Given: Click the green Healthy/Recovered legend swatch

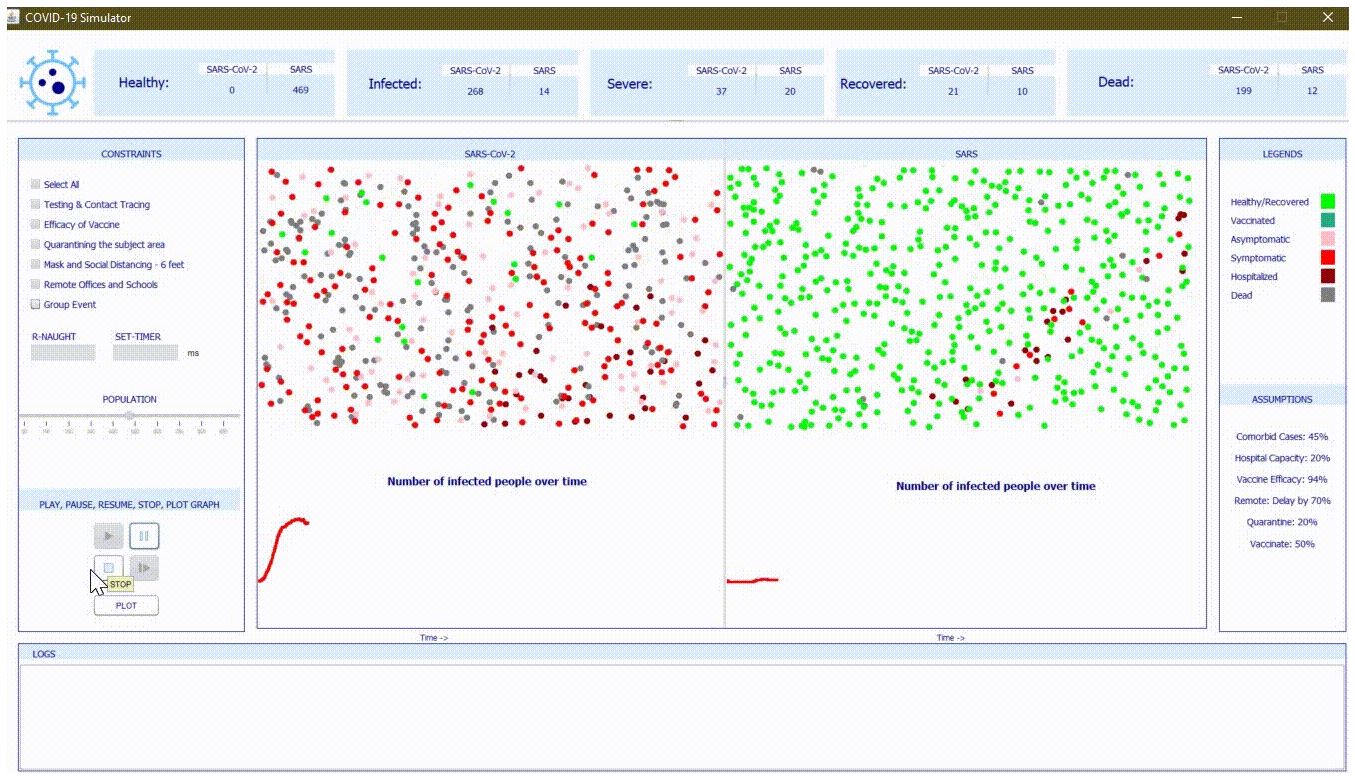Looking at the screenshot, I should (x=1328, y=202).
